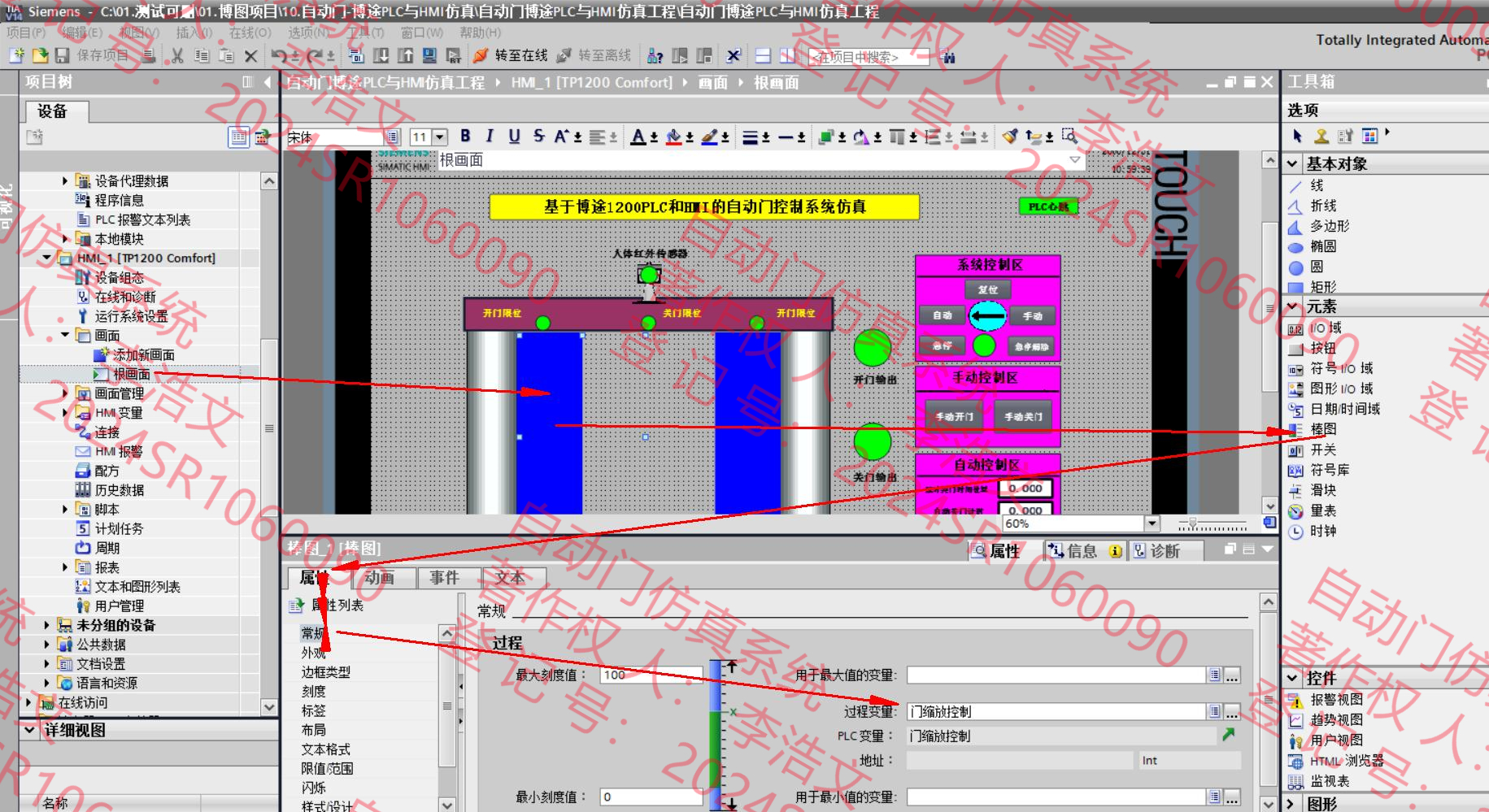This screenshot has height=812, width=1489.
Task: Toggle Strikethrough formatting in editor toolbar
Action: pyautogui.click(x=538, y=136)
